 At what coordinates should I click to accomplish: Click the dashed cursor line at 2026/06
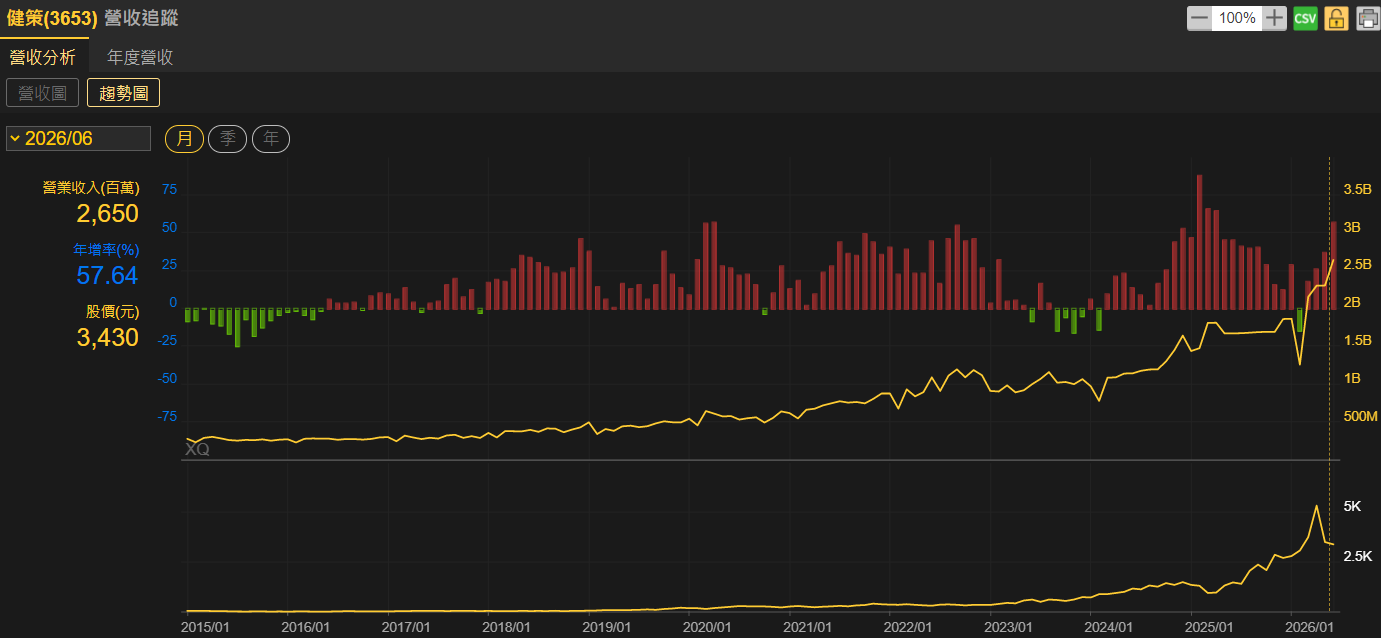pyautogui.click(x=1329, y=385)
